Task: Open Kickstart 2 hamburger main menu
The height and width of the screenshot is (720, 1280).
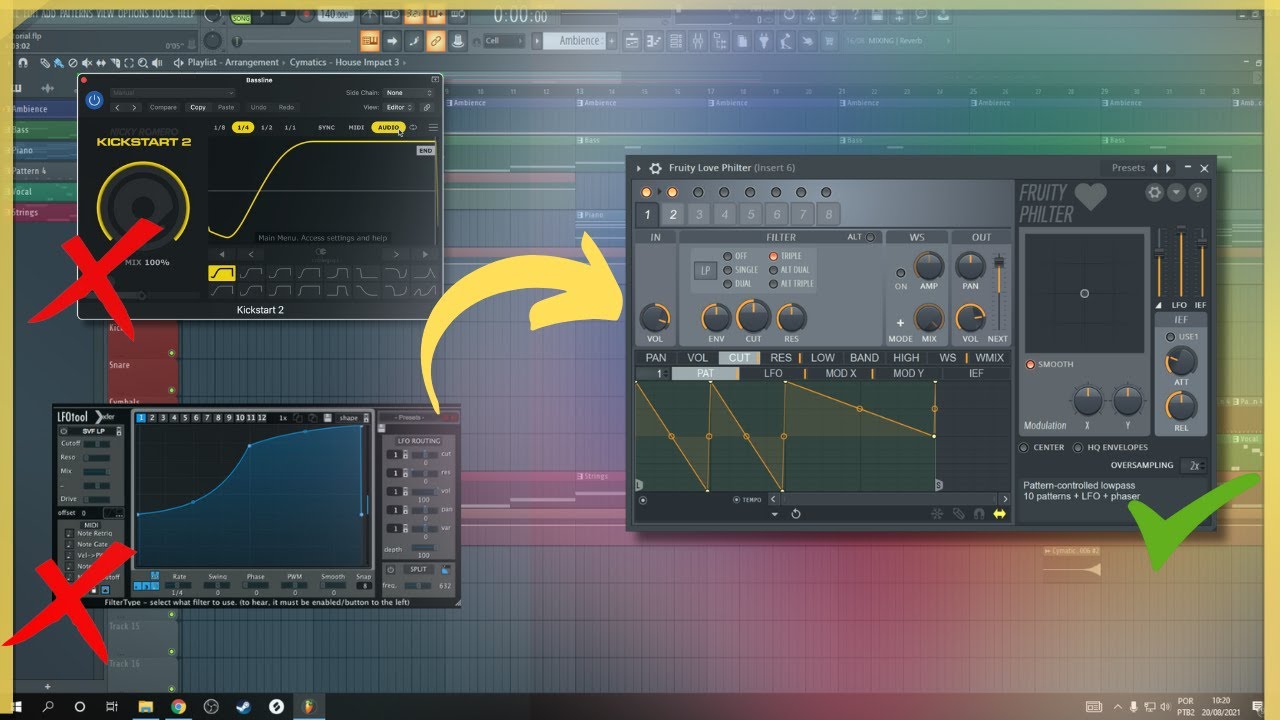Action: click(433, 128)
